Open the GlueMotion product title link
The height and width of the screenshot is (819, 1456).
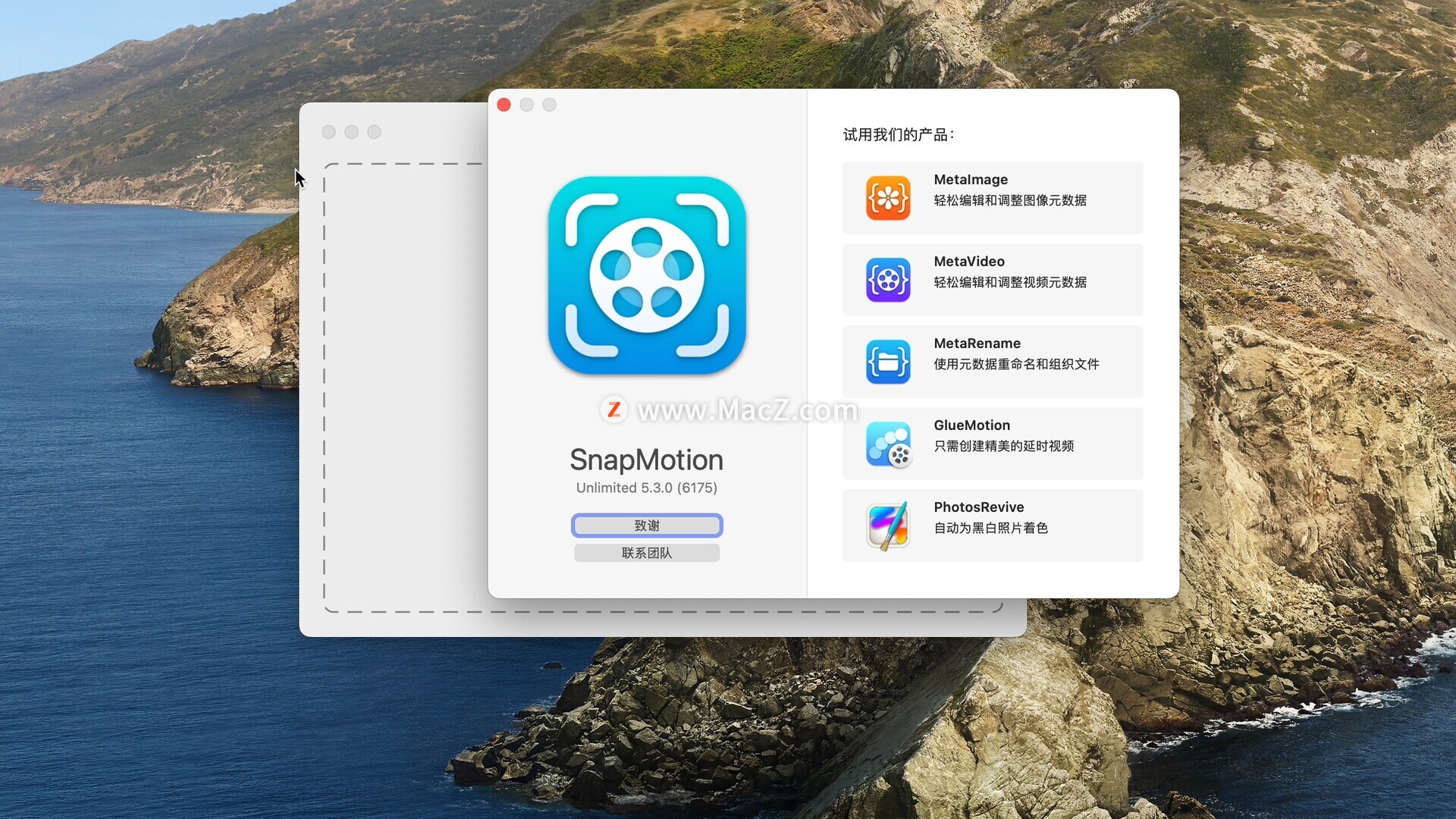[x=971, y=425]
